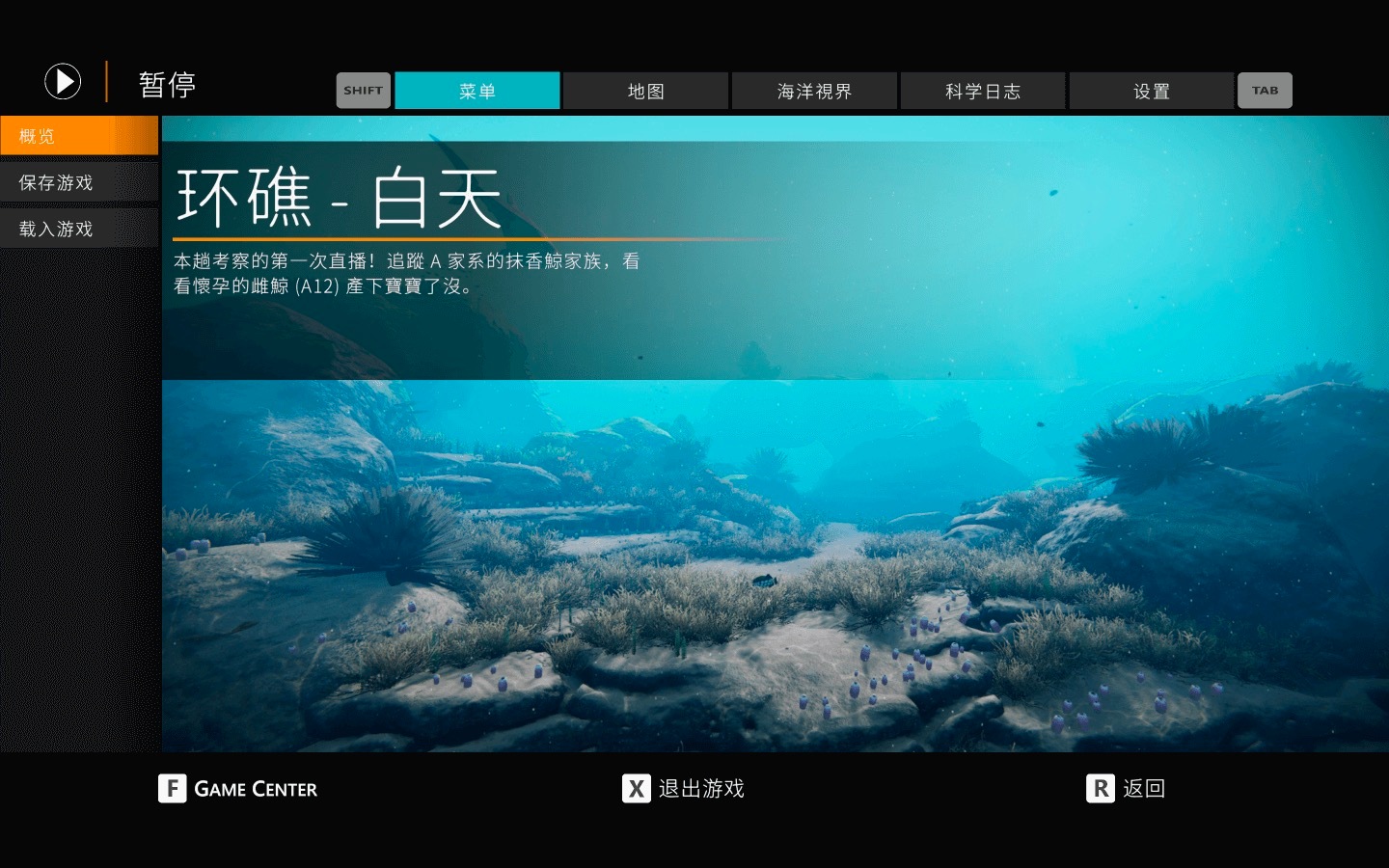Click the R key icon next to 返回
The width and height of the screenshot is (1389, 868).
click(x=1100, y=789)
